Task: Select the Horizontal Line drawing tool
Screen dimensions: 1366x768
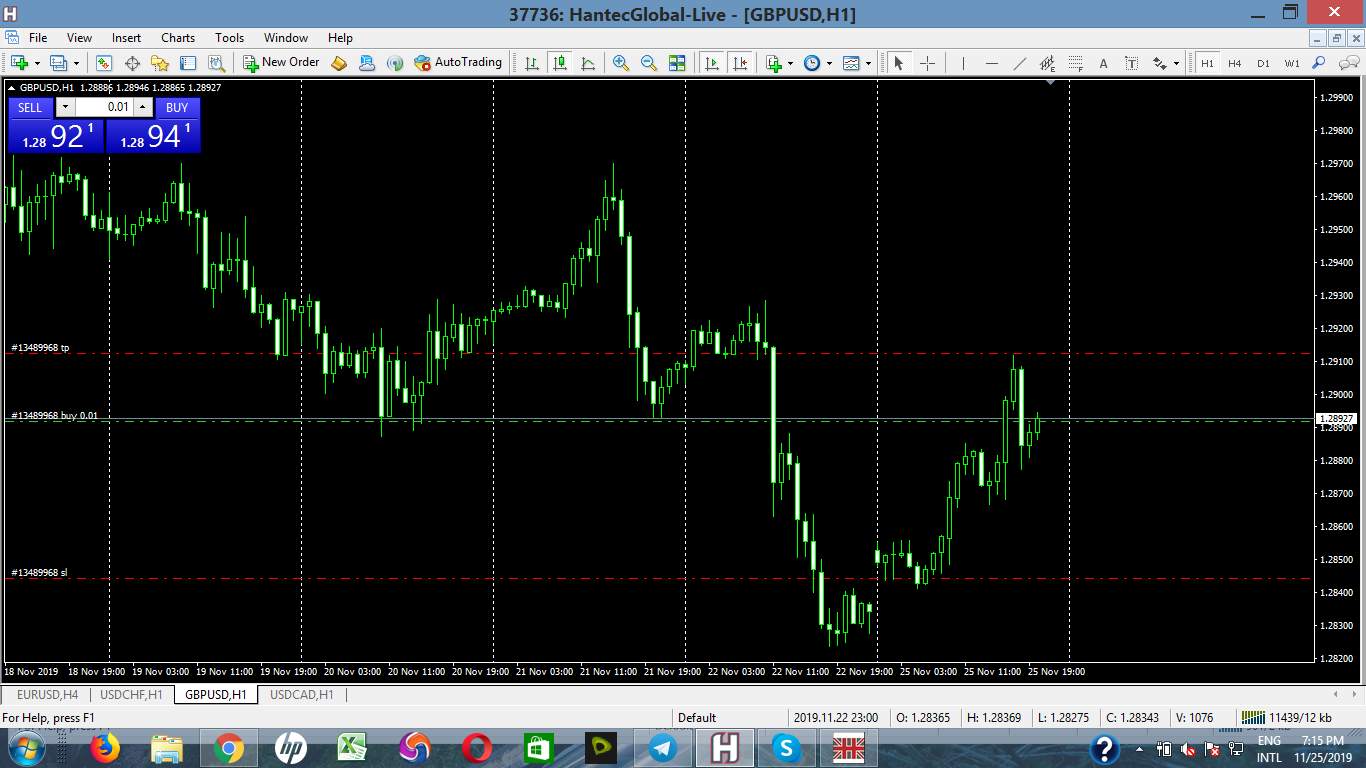Action: pyautogui.click(x=991, y=63)
